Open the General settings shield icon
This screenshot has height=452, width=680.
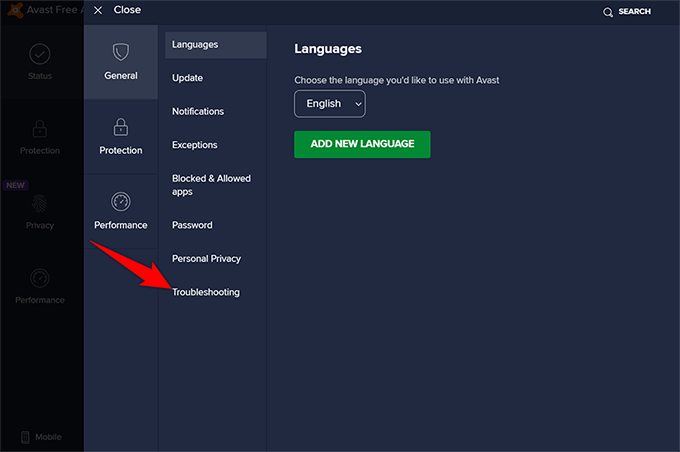point(121,52)
